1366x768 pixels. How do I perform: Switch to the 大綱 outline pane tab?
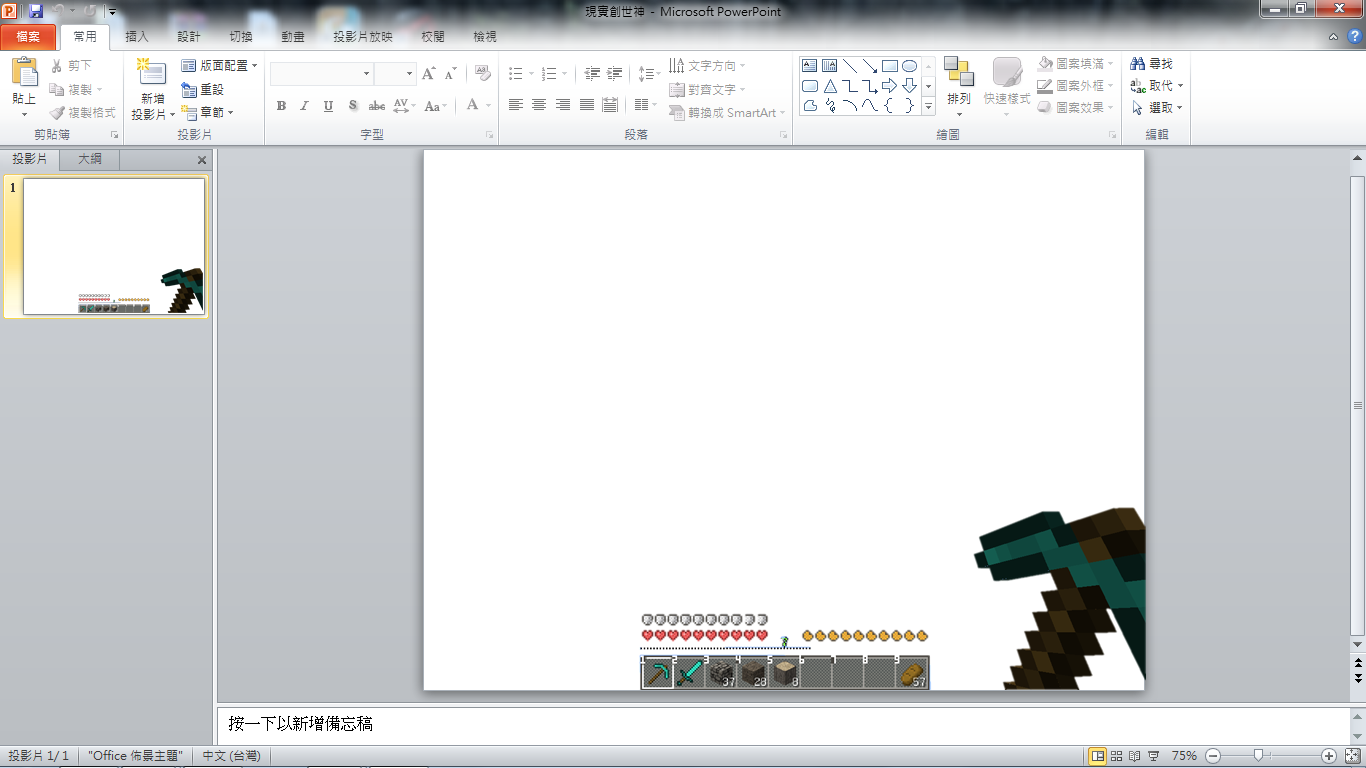[x=90, y=159]
